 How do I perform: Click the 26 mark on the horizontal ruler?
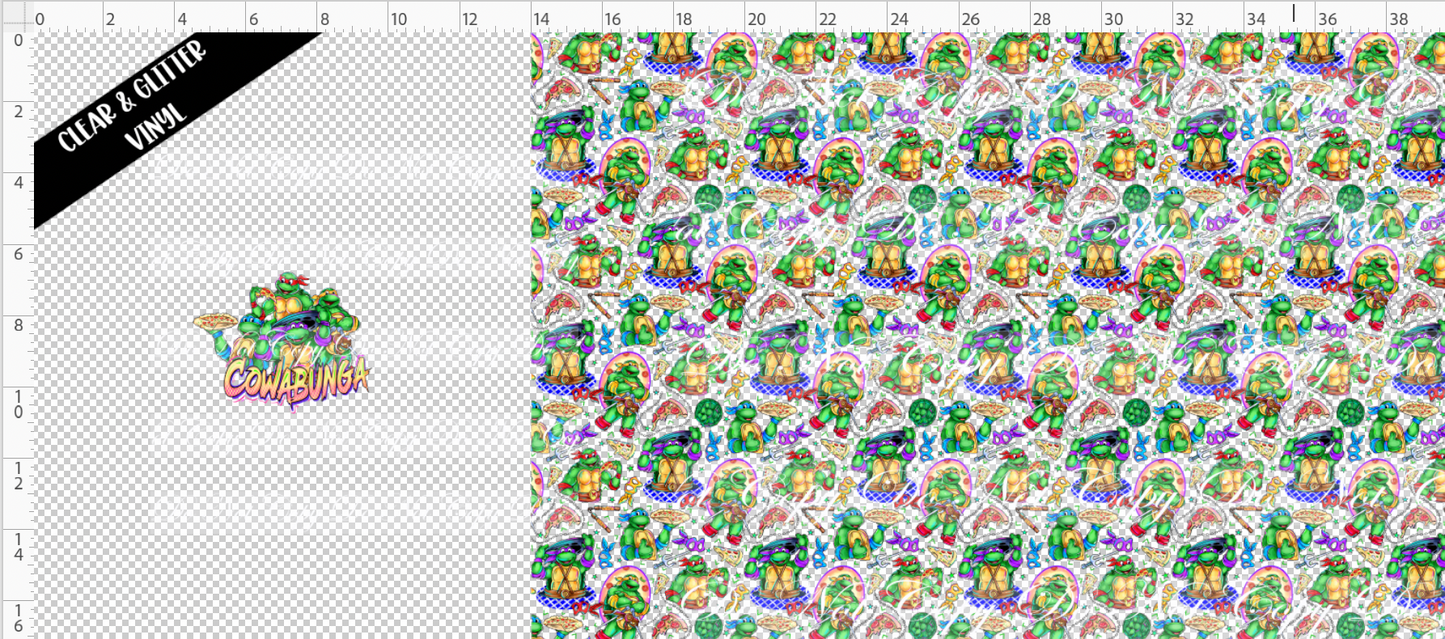point(969,19)
